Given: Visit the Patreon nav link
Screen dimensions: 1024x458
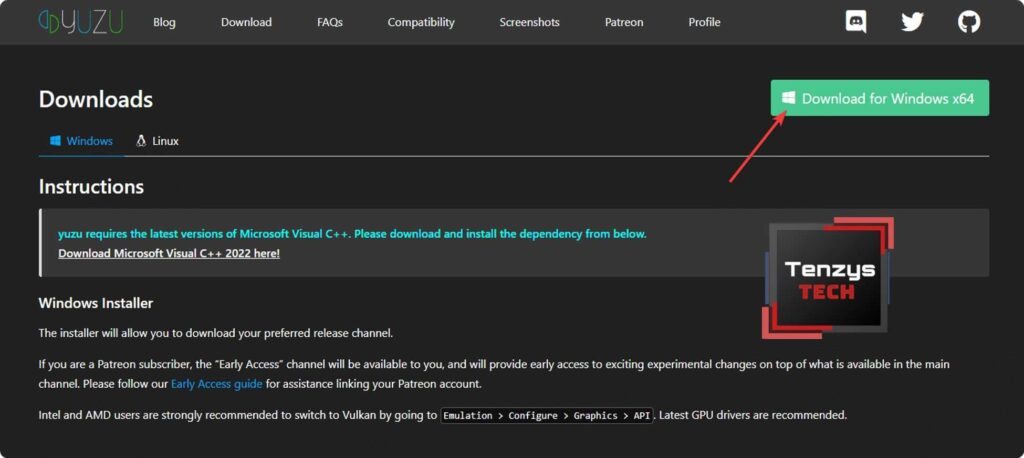Looking at the screenshot, I should click(624, 22).
